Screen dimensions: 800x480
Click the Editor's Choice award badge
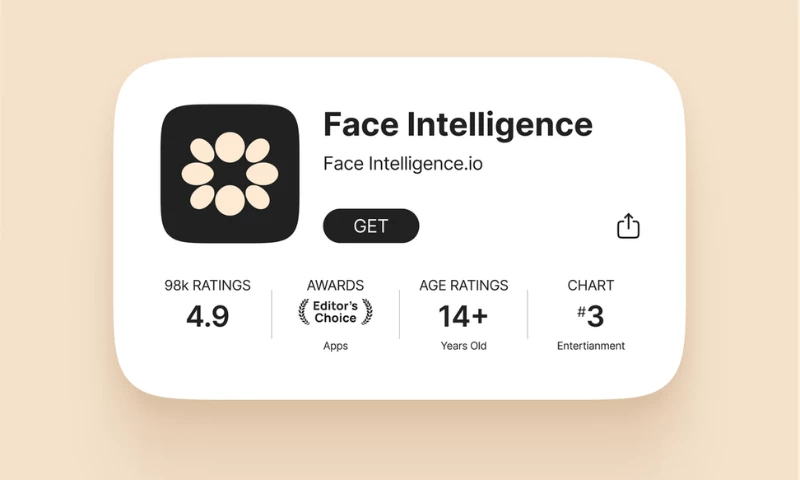click(335, 312)
